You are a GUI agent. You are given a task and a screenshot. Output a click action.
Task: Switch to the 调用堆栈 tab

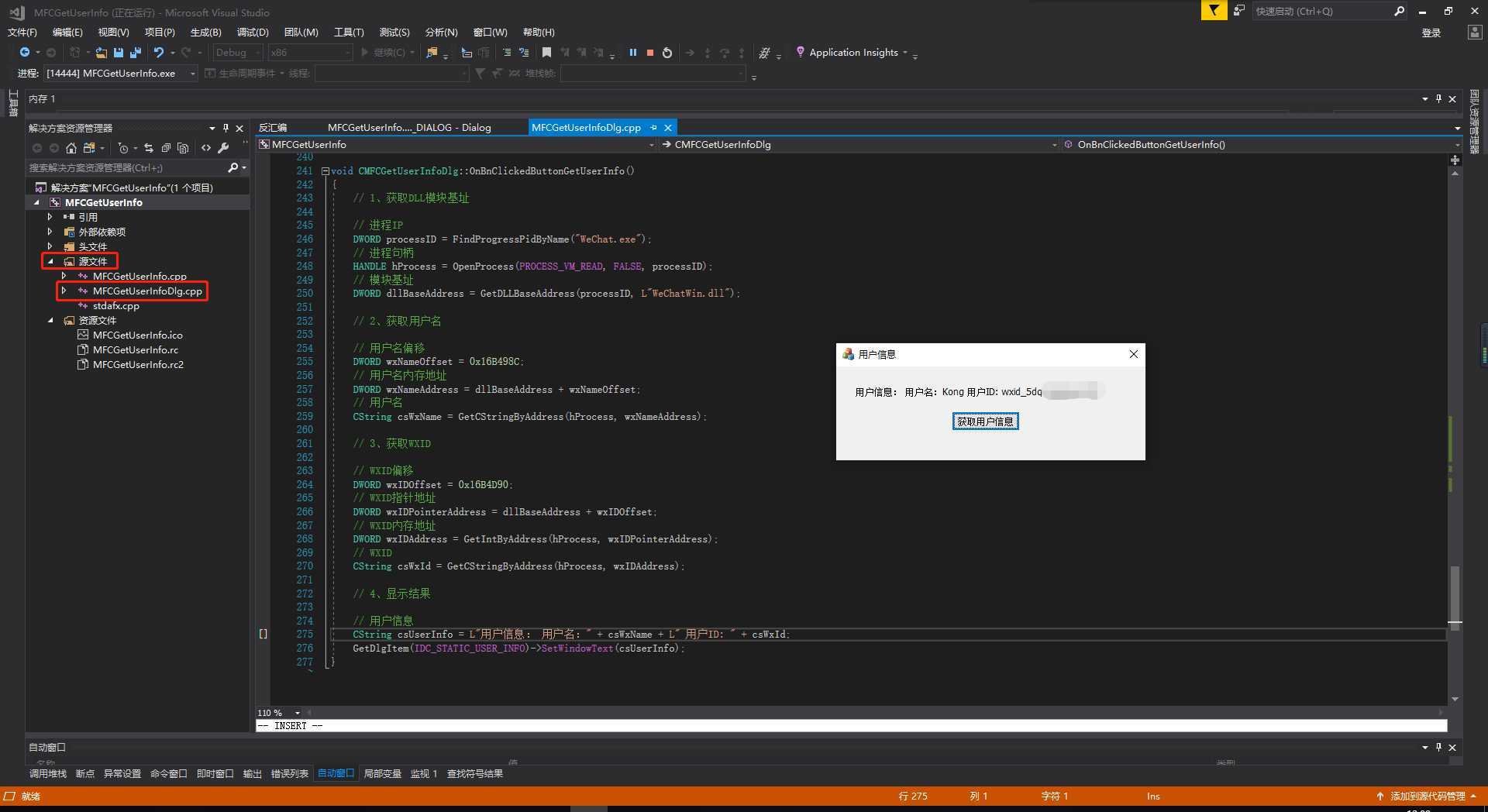pos(48,773)
